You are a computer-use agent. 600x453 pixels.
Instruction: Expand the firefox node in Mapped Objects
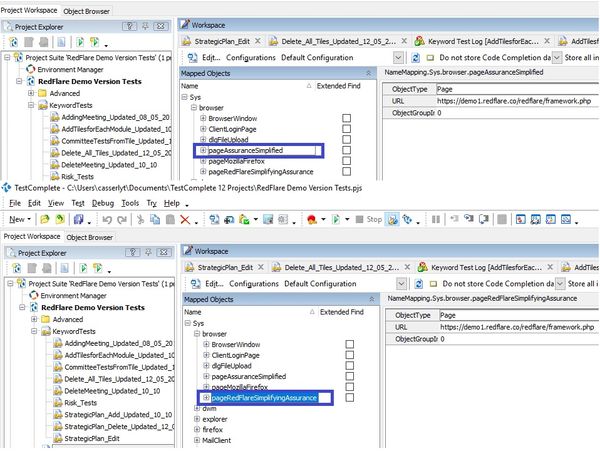[x=196, y=429]
